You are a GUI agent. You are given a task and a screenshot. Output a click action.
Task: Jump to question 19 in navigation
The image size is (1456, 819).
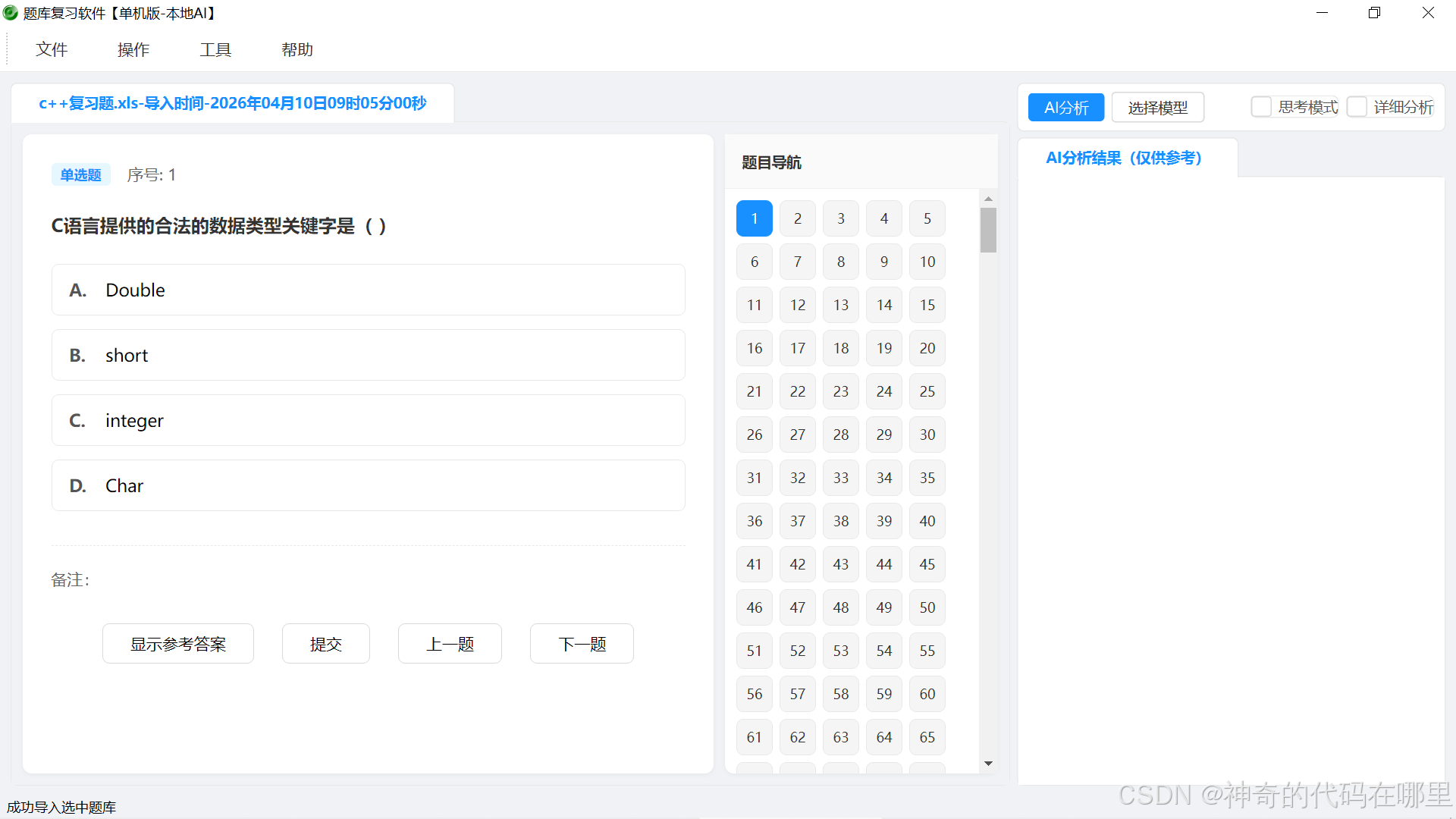point(884,348)
